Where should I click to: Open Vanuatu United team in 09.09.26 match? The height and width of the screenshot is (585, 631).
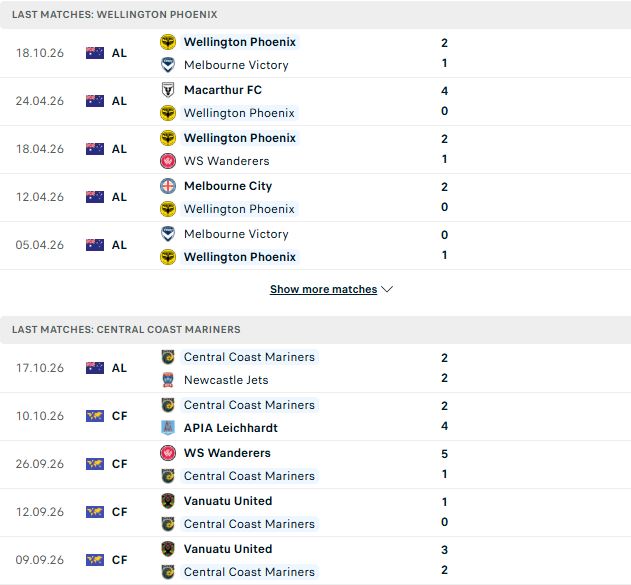[x=228, y=549]
